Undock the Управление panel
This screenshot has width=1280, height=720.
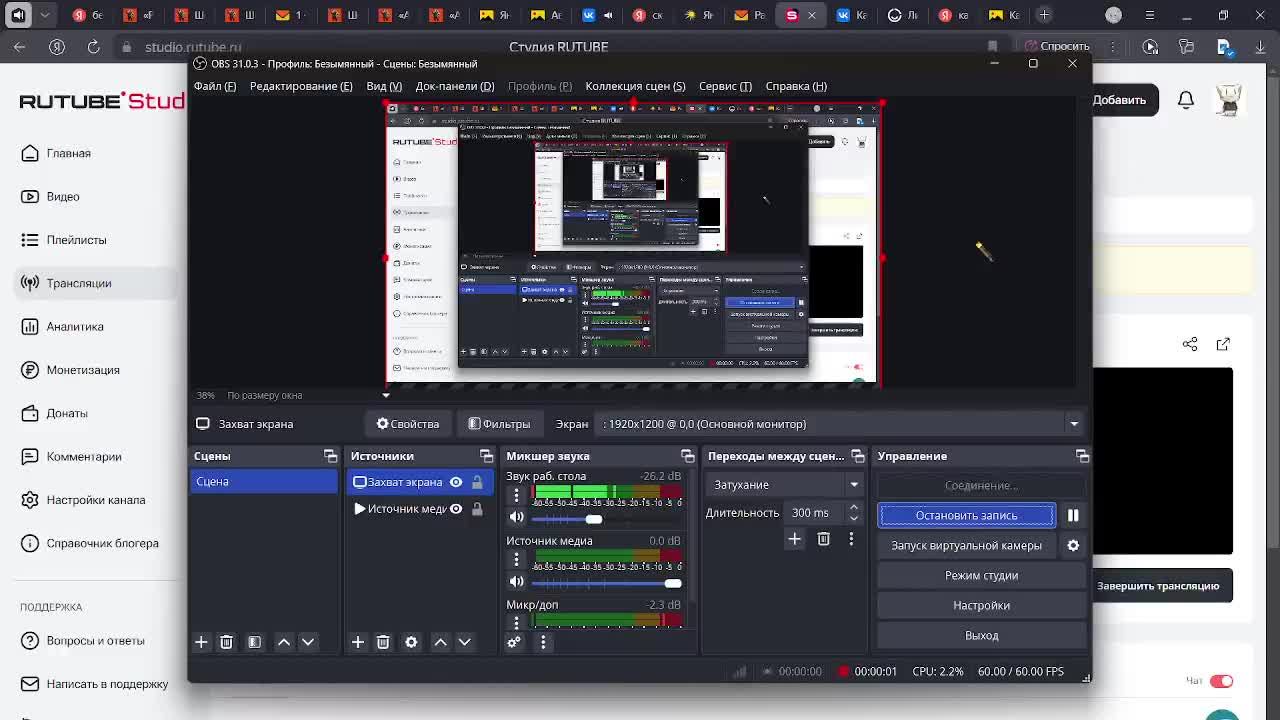[x=1082, y=456]
